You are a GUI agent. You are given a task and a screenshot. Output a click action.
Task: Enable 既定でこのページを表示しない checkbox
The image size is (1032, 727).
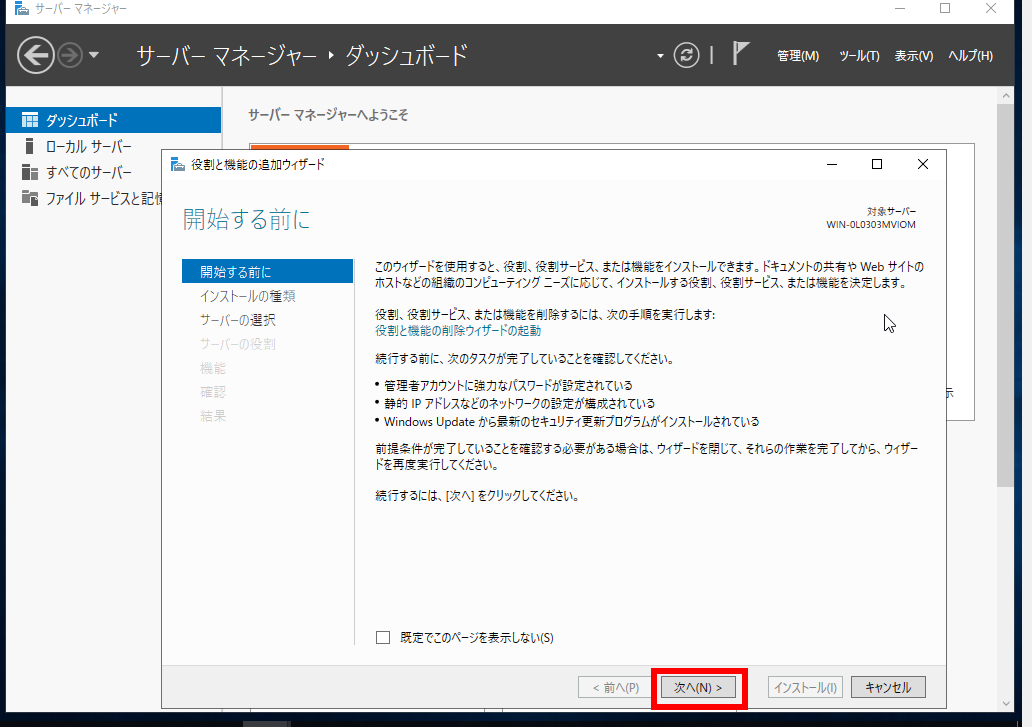click(383, 637)
